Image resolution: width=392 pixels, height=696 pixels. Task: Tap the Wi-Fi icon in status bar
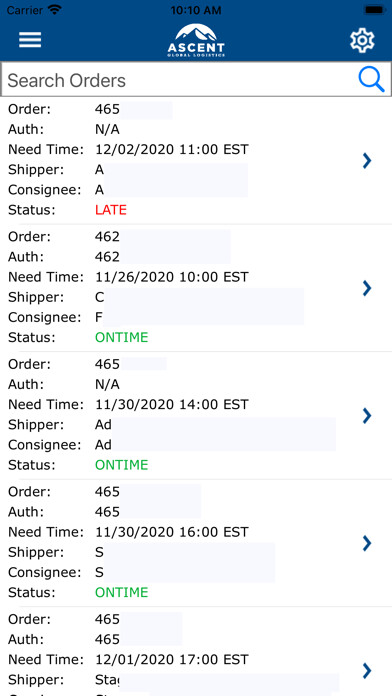(x=55, y=10)
